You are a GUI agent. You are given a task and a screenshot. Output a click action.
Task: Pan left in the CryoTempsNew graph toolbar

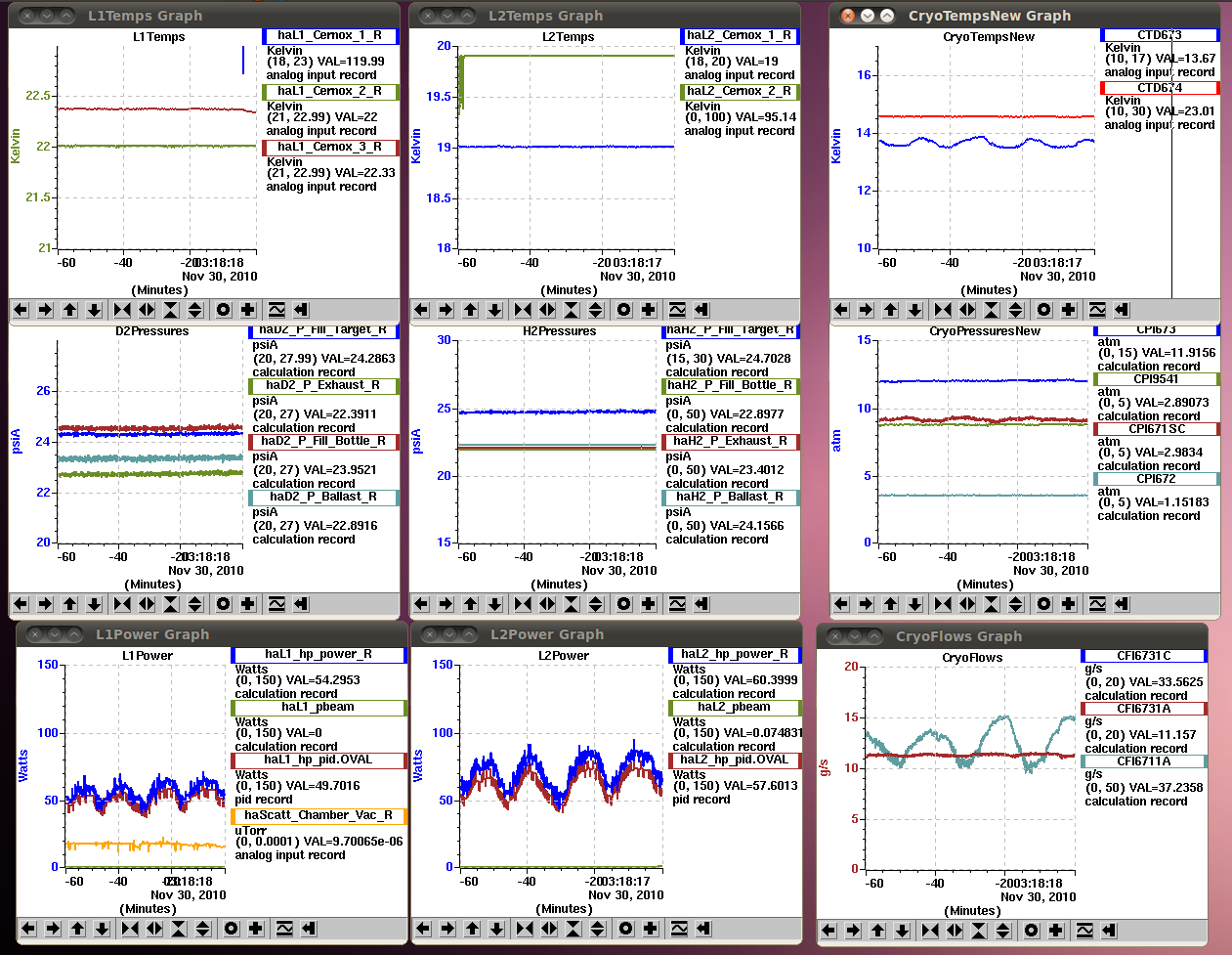(841, 310)
